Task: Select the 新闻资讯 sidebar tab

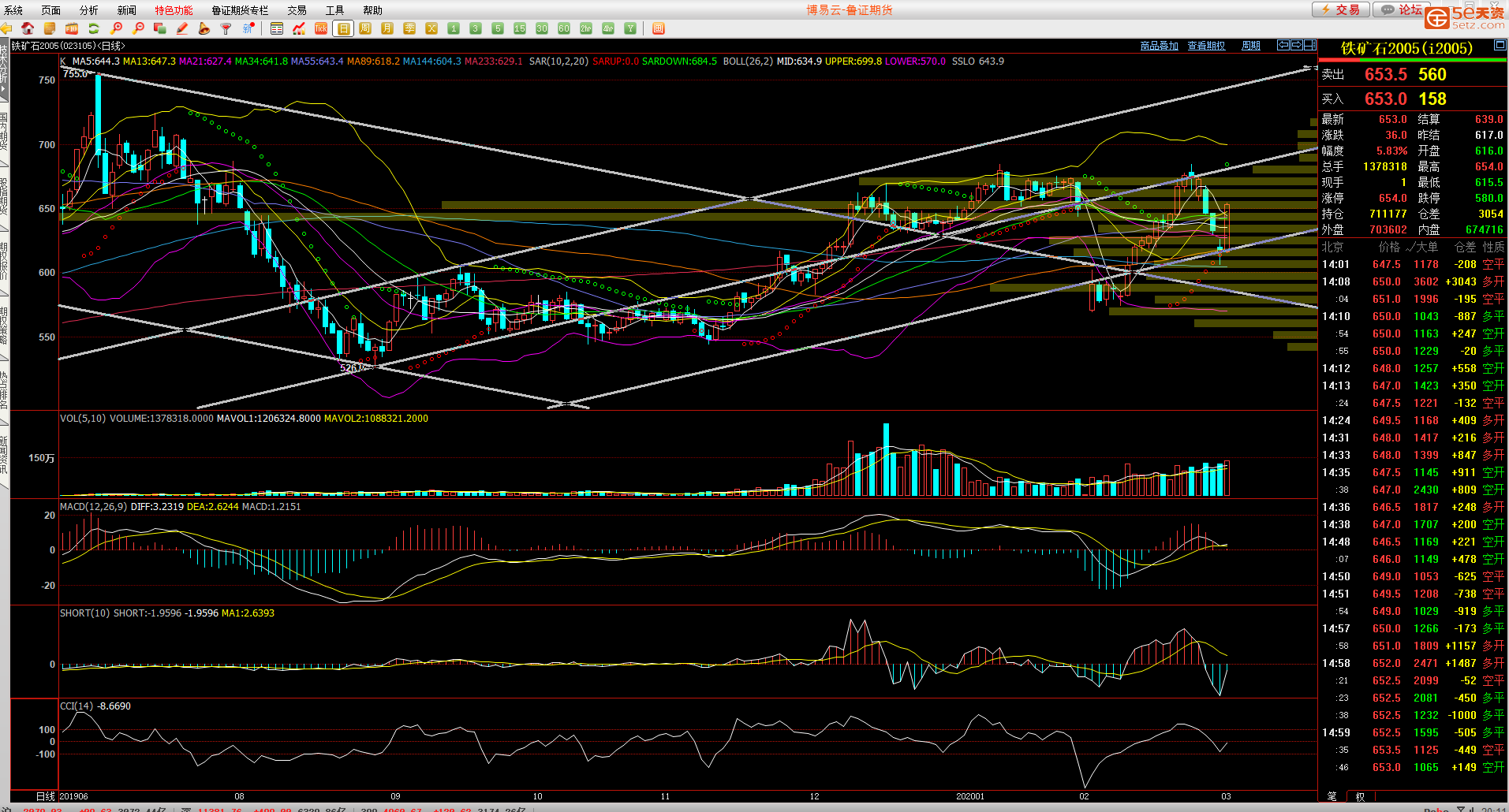Action: tap(5, 455)
